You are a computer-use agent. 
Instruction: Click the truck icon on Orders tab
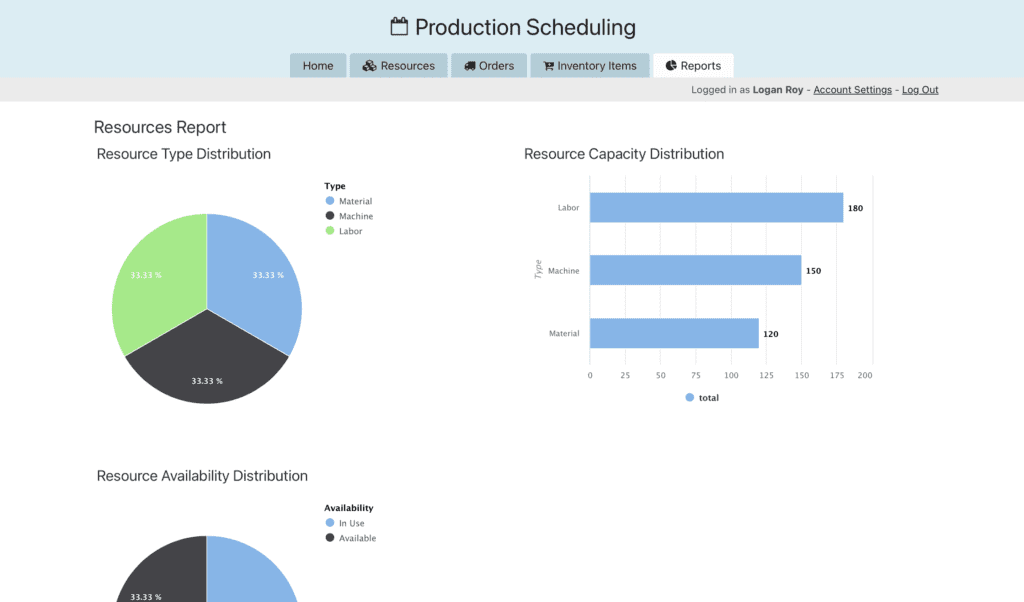pyautogui.click(x=470, y=66)
